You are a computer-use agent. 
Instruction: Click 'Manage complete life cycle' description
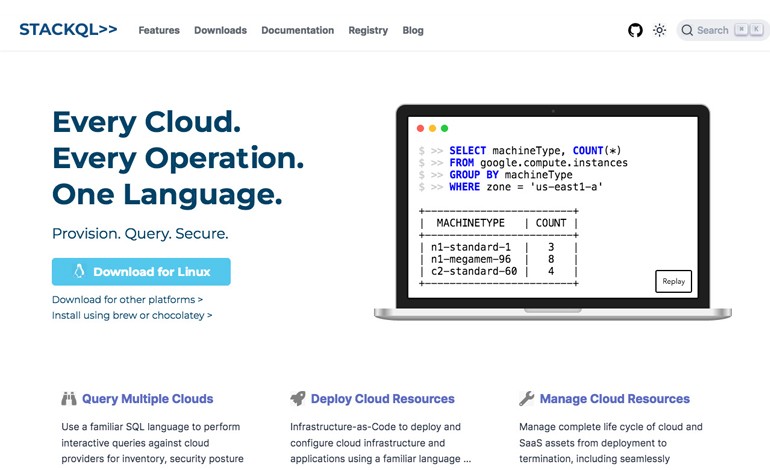click(611, 442)
